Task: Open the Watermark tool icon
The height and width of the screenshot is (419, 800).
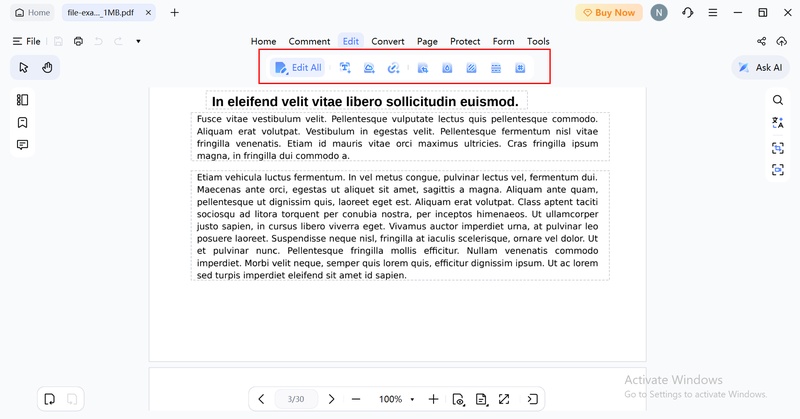Action: (447, 68)
